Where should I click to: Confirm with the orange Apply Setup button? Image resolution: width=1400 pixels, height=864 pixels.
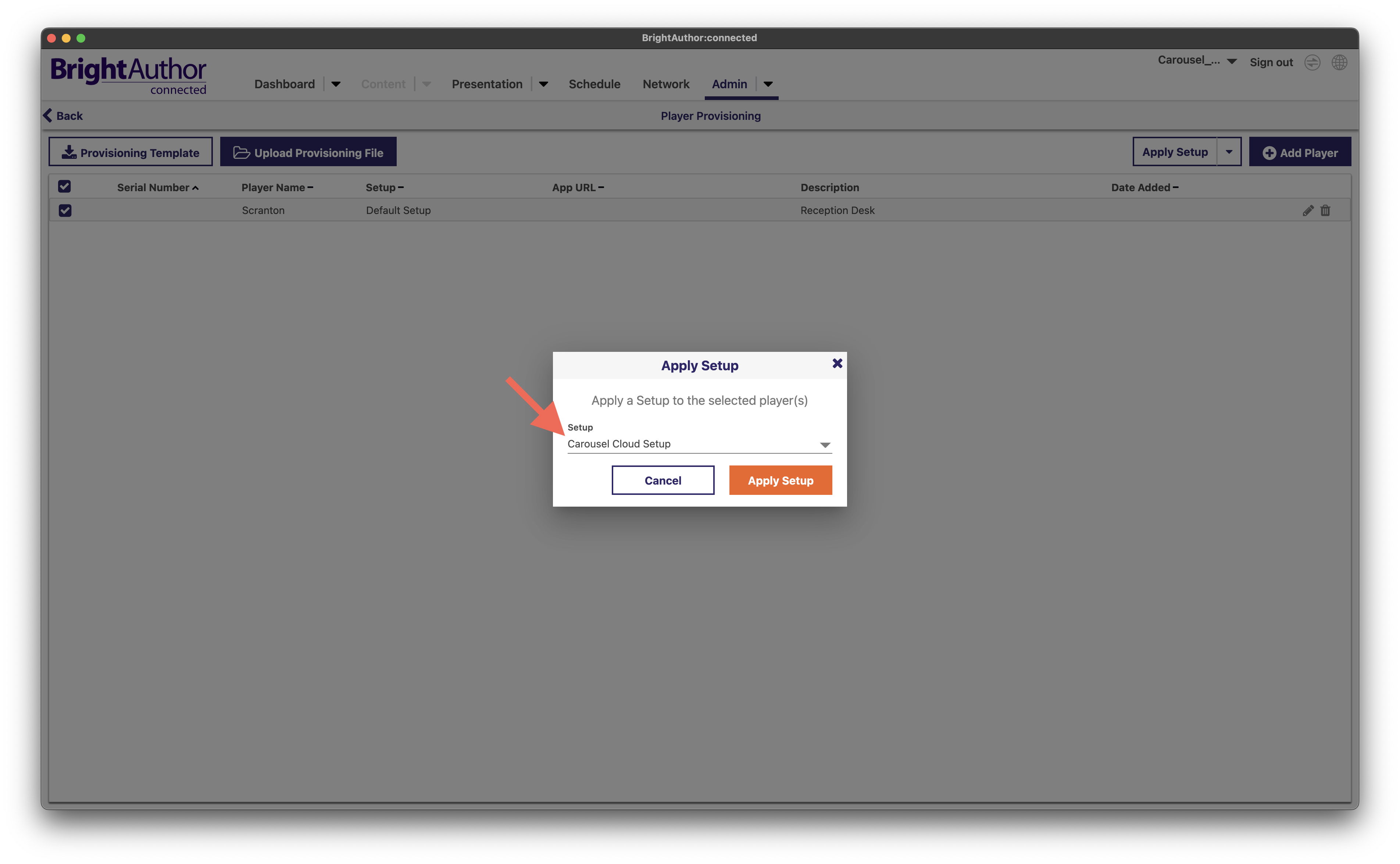click(781, 481)
